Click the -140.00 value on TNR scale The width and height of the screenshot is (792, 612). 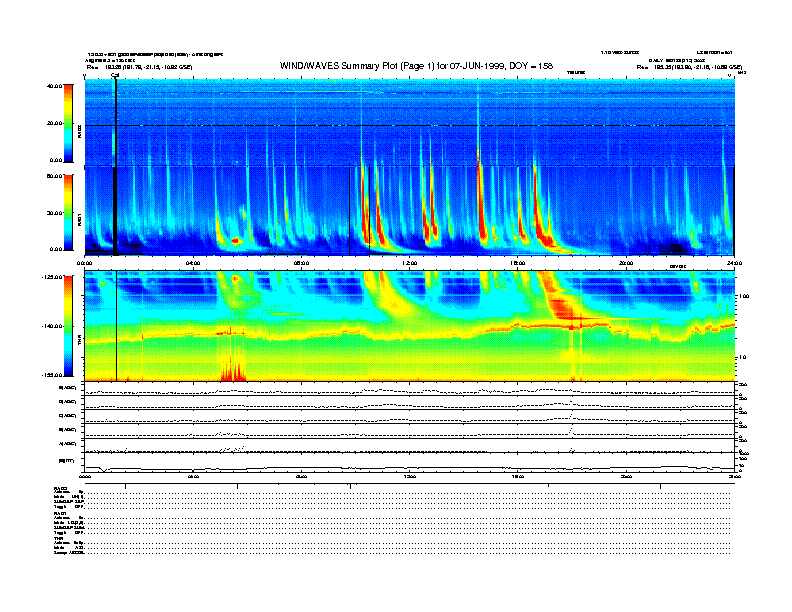click(x=52, y=326)
